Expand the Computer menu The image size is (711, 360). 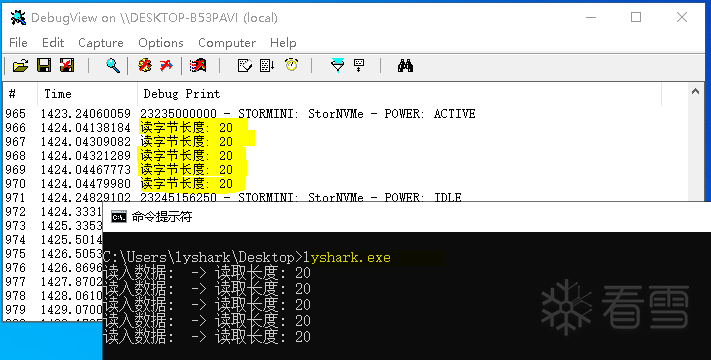(x=227, y=43)
